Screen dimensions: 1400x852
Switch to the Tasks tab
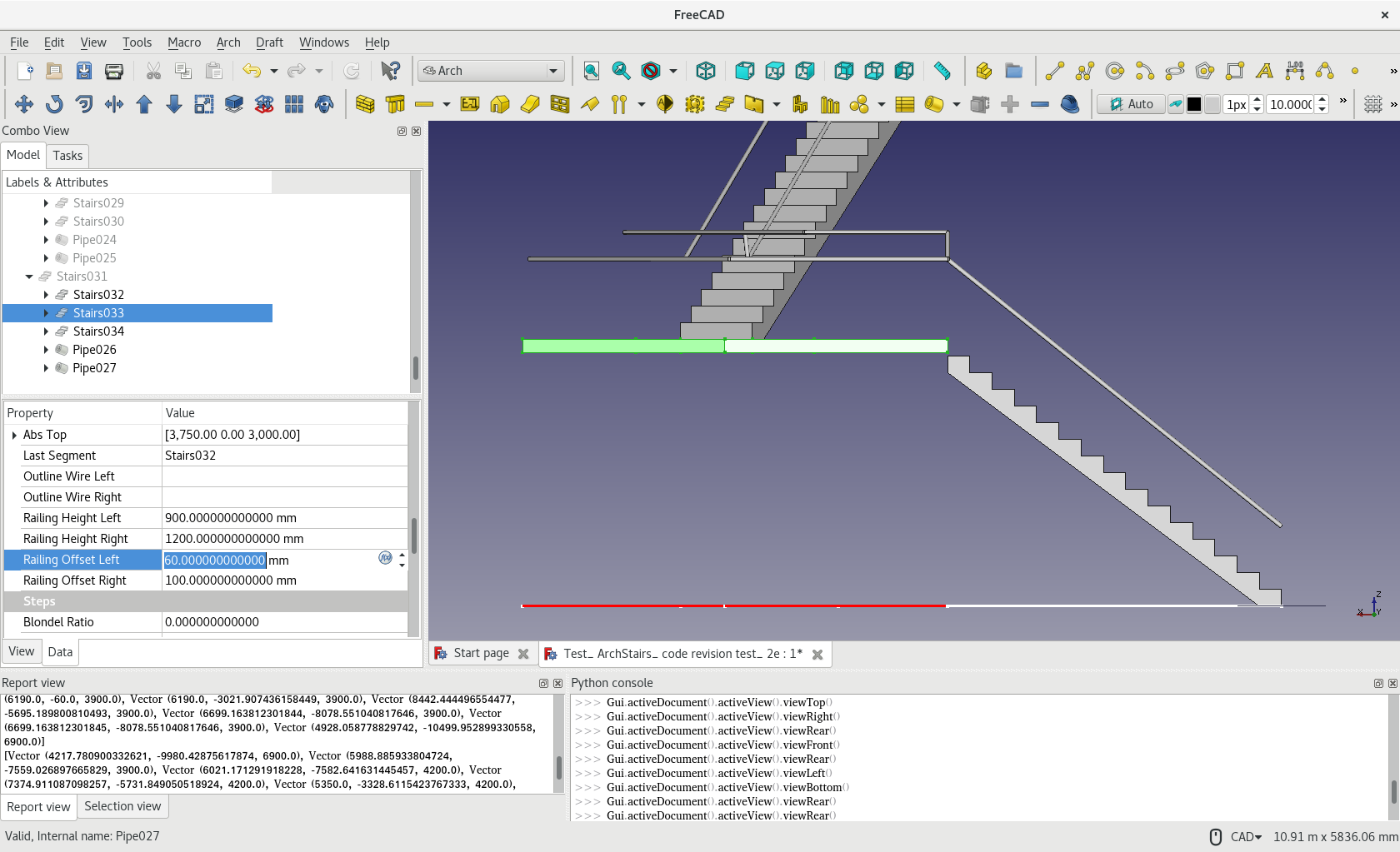point(67,156)
